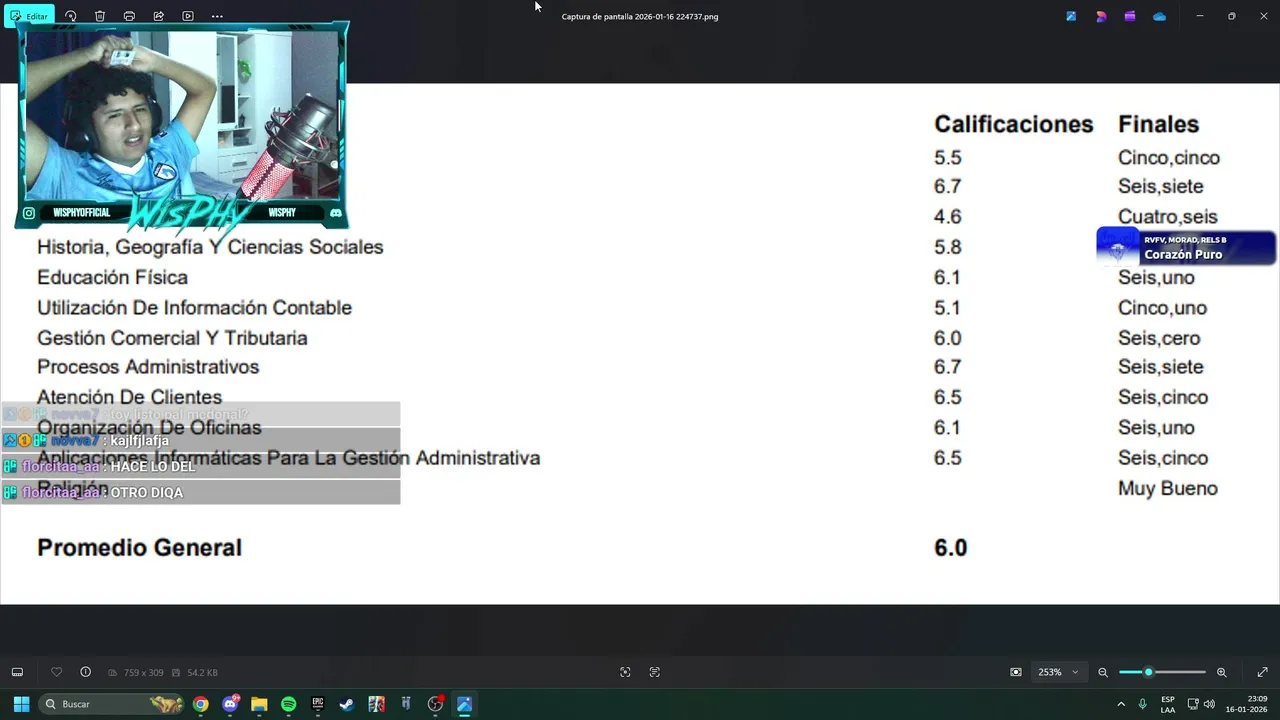The width and height of the screenshot is (1280, 720).
Task: Click the Calificaciones column heading
Action: click(x=1013, y=124)
